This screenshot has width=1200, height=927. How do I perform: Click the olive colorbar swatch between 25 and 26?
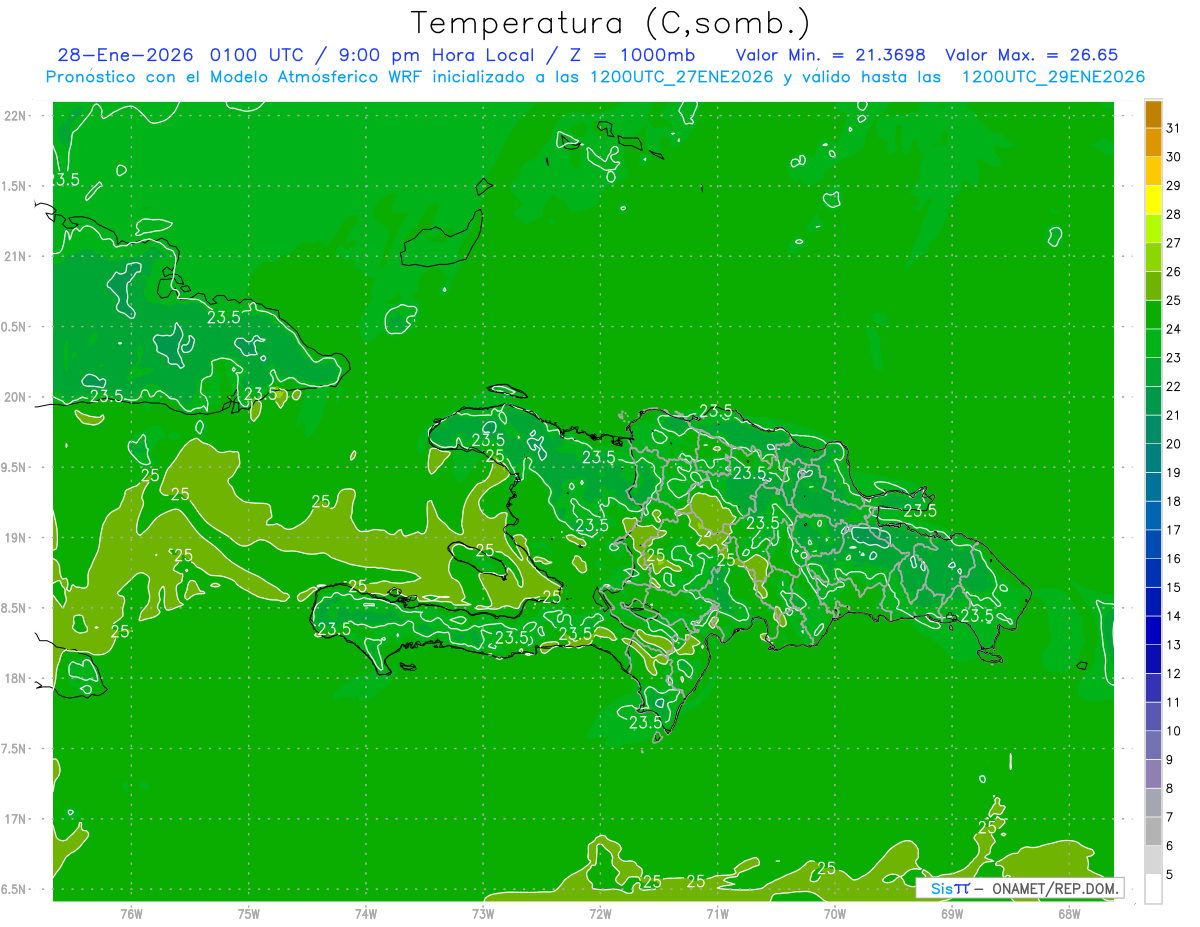coord(1153,286)
